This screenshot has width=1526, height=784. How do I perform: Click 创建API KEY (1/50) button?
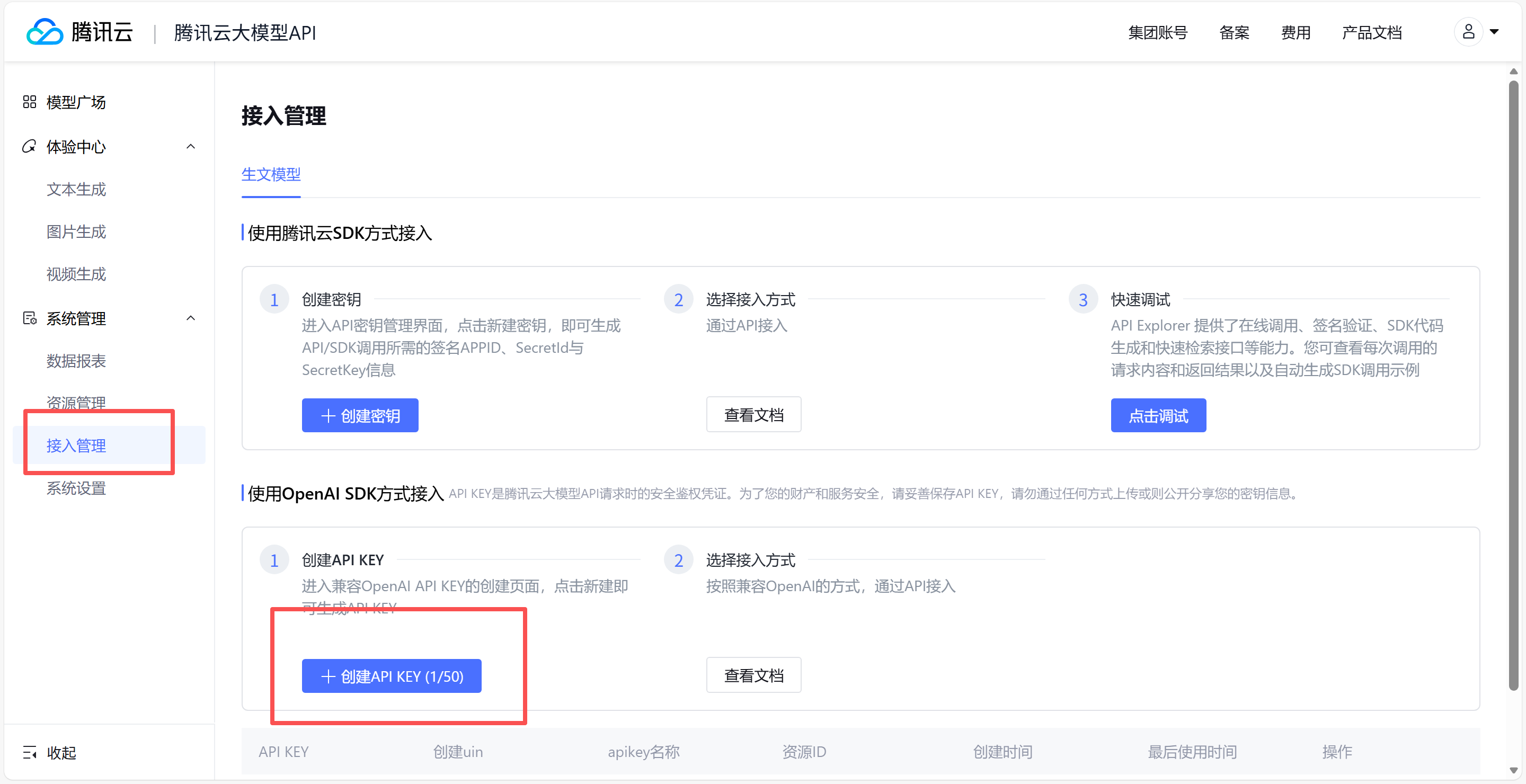[392, 676]
